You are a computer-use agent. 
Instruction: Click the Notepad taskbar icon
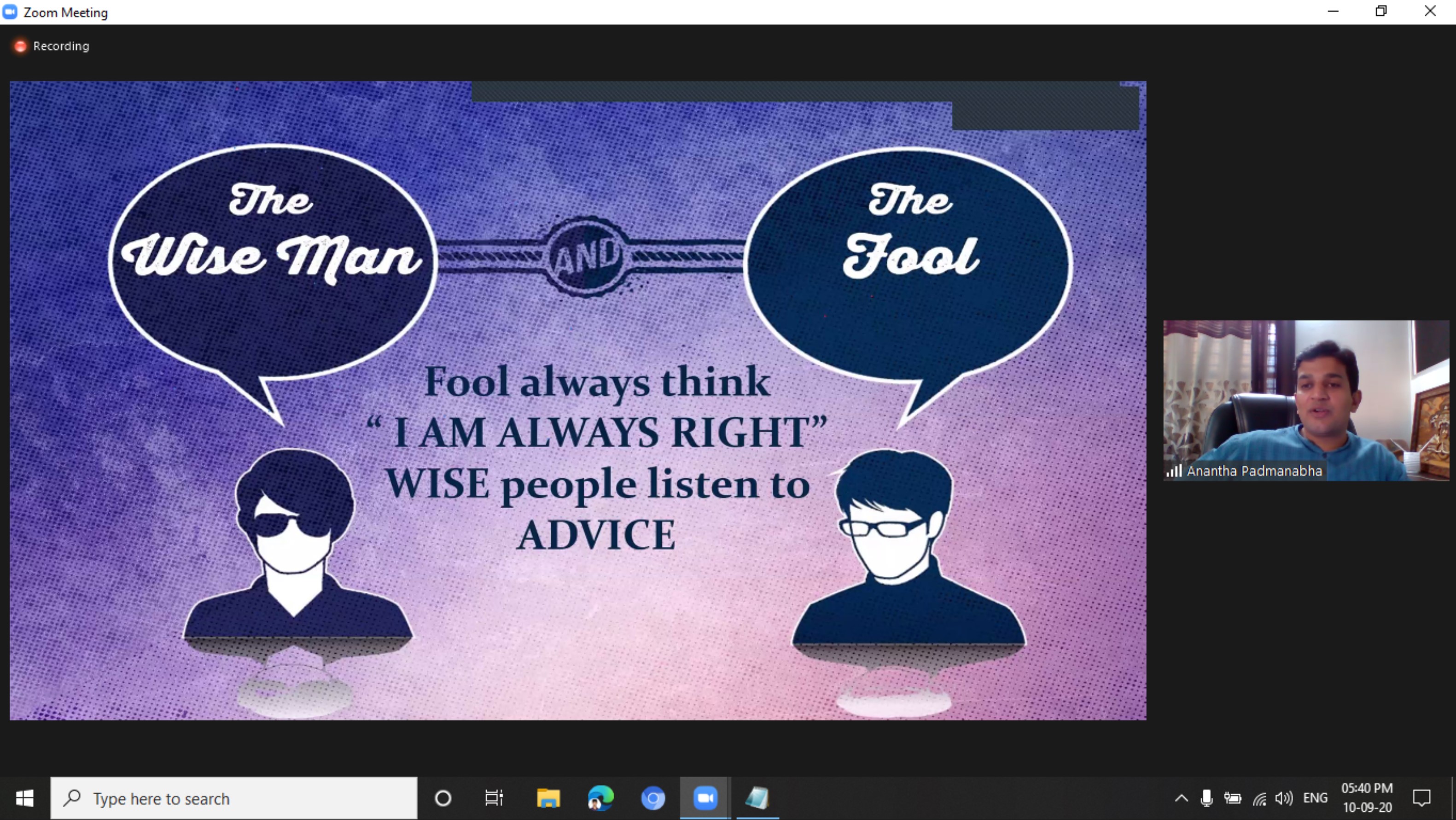(x=757, y=798)
